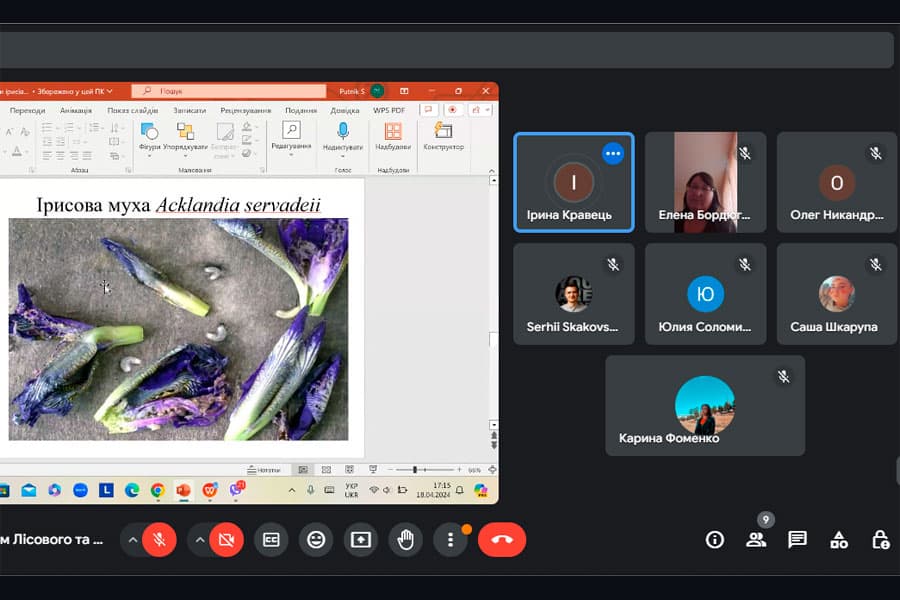
Task: Select the Саша Шкарупа participant tile
Action: 836,294
